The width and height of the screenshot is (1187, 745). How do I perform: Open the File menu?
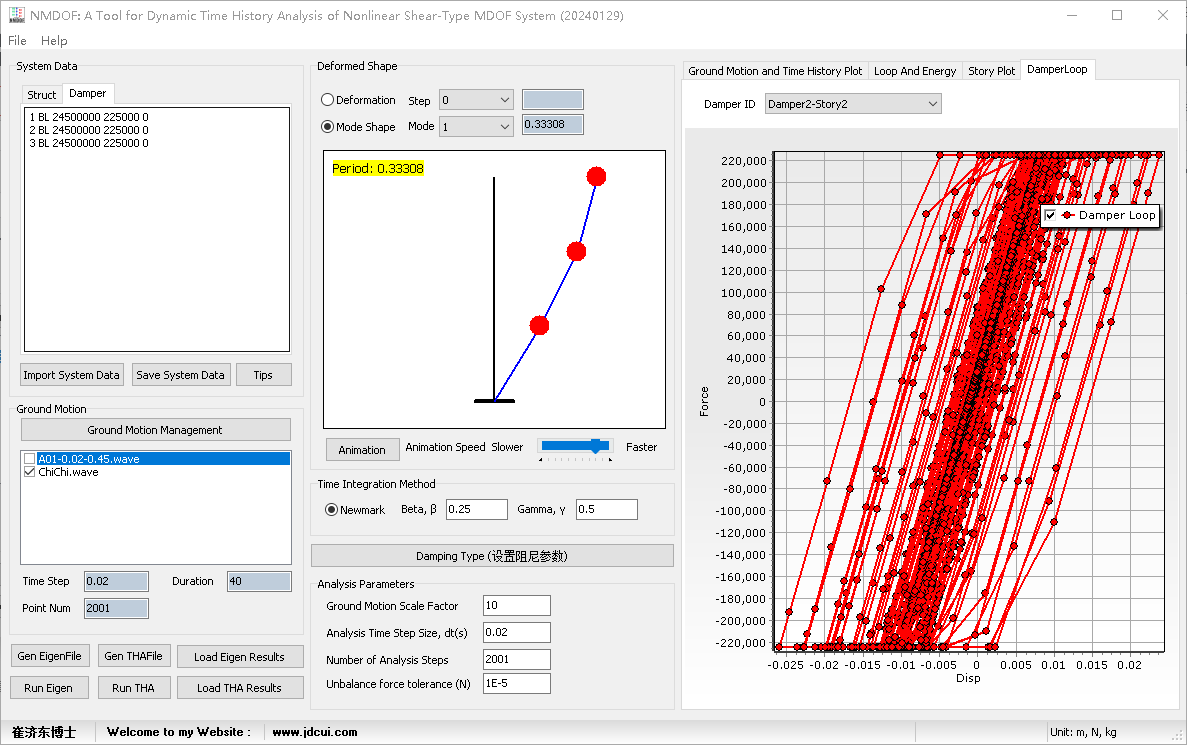(x=17, y=41)
